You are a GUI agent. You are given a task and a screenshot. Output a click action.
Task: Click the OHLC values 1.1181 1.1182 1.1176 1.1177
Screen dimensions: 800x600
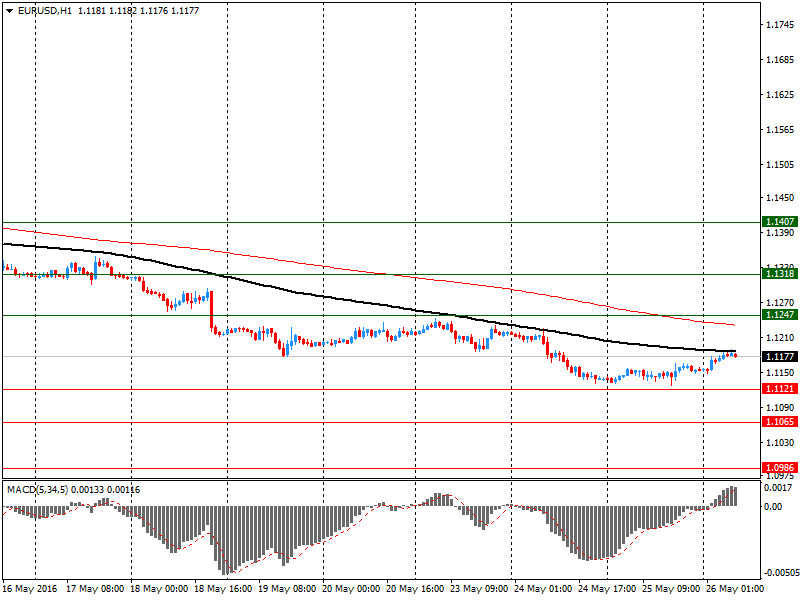click(138, 11)
